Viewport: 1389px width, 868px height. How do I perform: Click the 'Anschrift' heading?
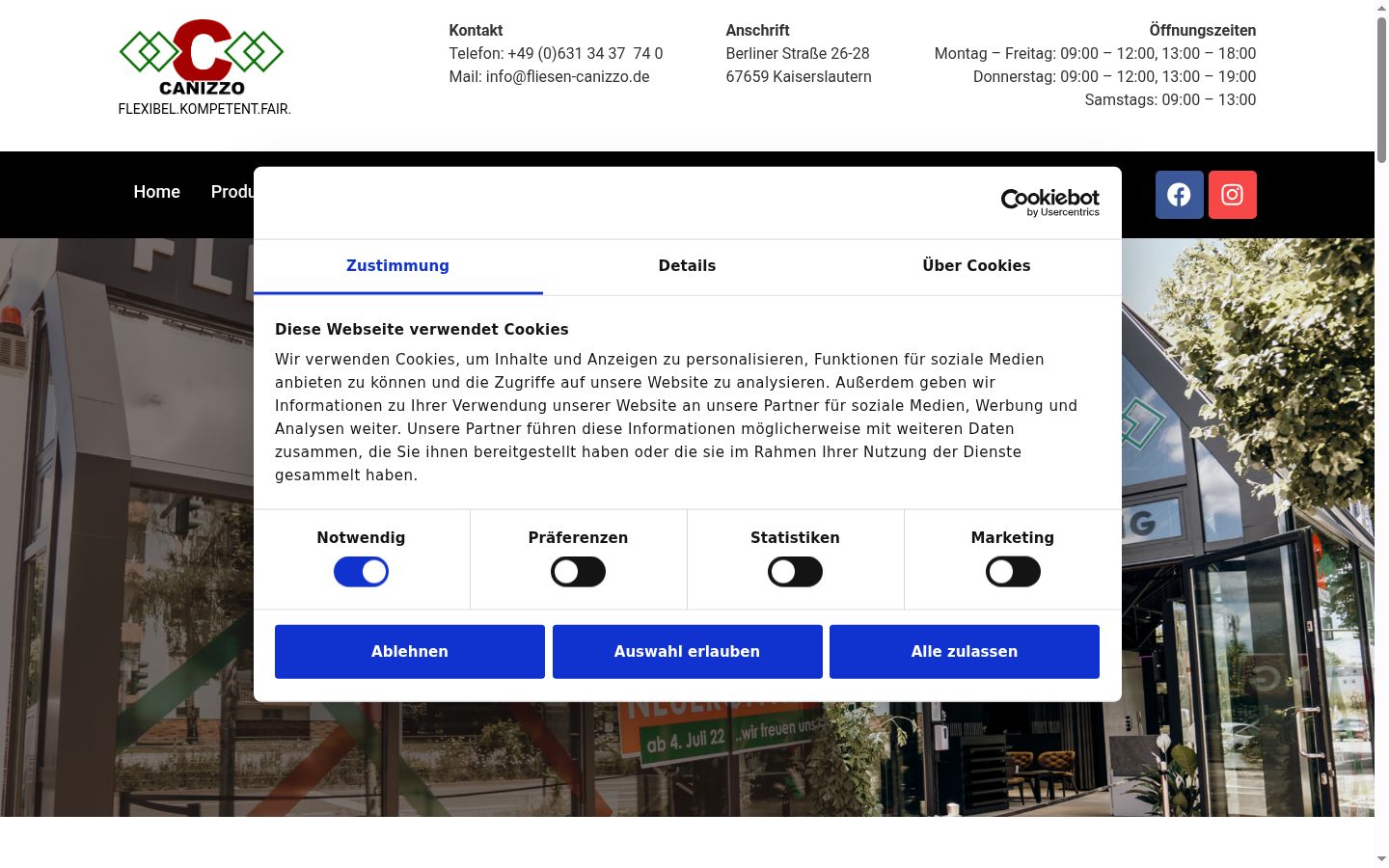(x=757, y=31)
